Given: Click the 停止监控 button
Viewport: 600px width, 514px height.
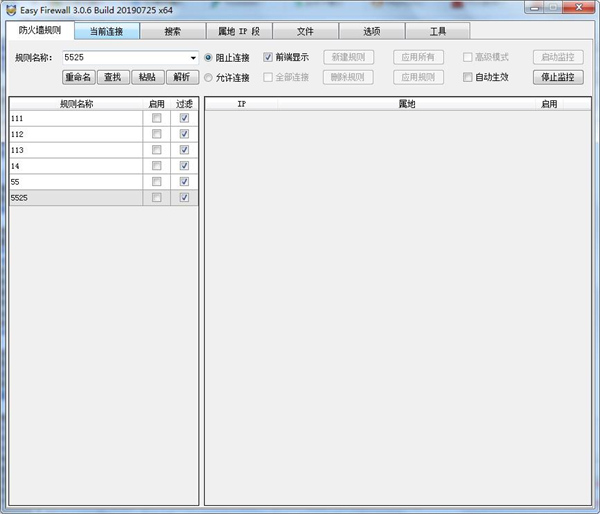Looking at the screenshot, I should [557, 77].
